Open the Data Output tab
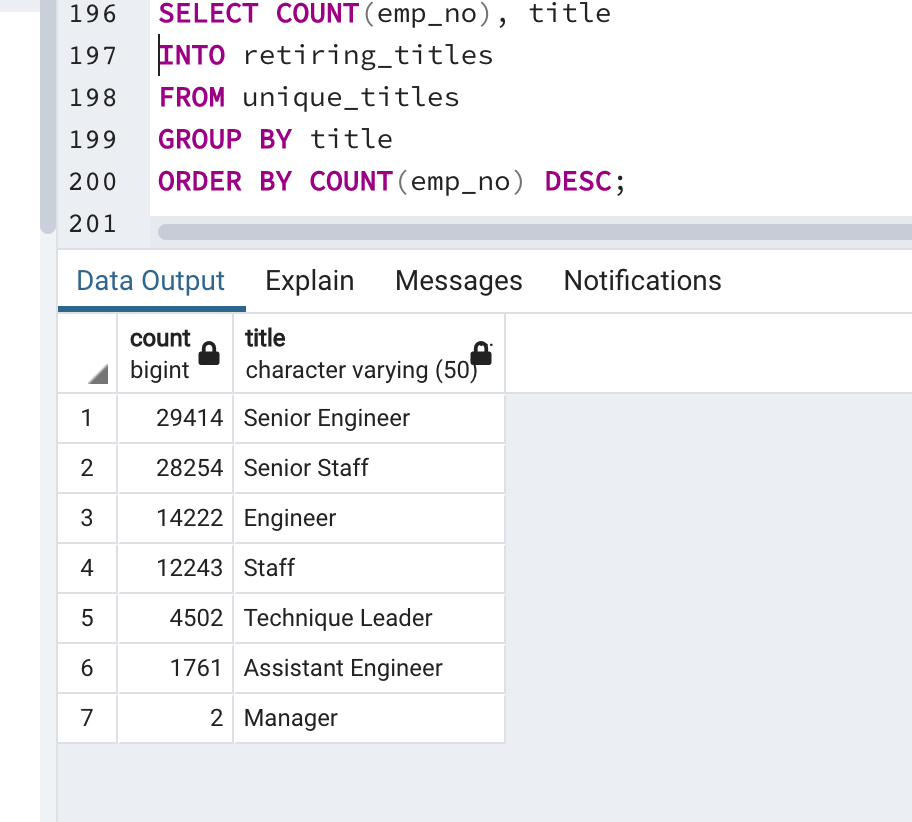This screenshot has width=912, height=822. (151, 282)
